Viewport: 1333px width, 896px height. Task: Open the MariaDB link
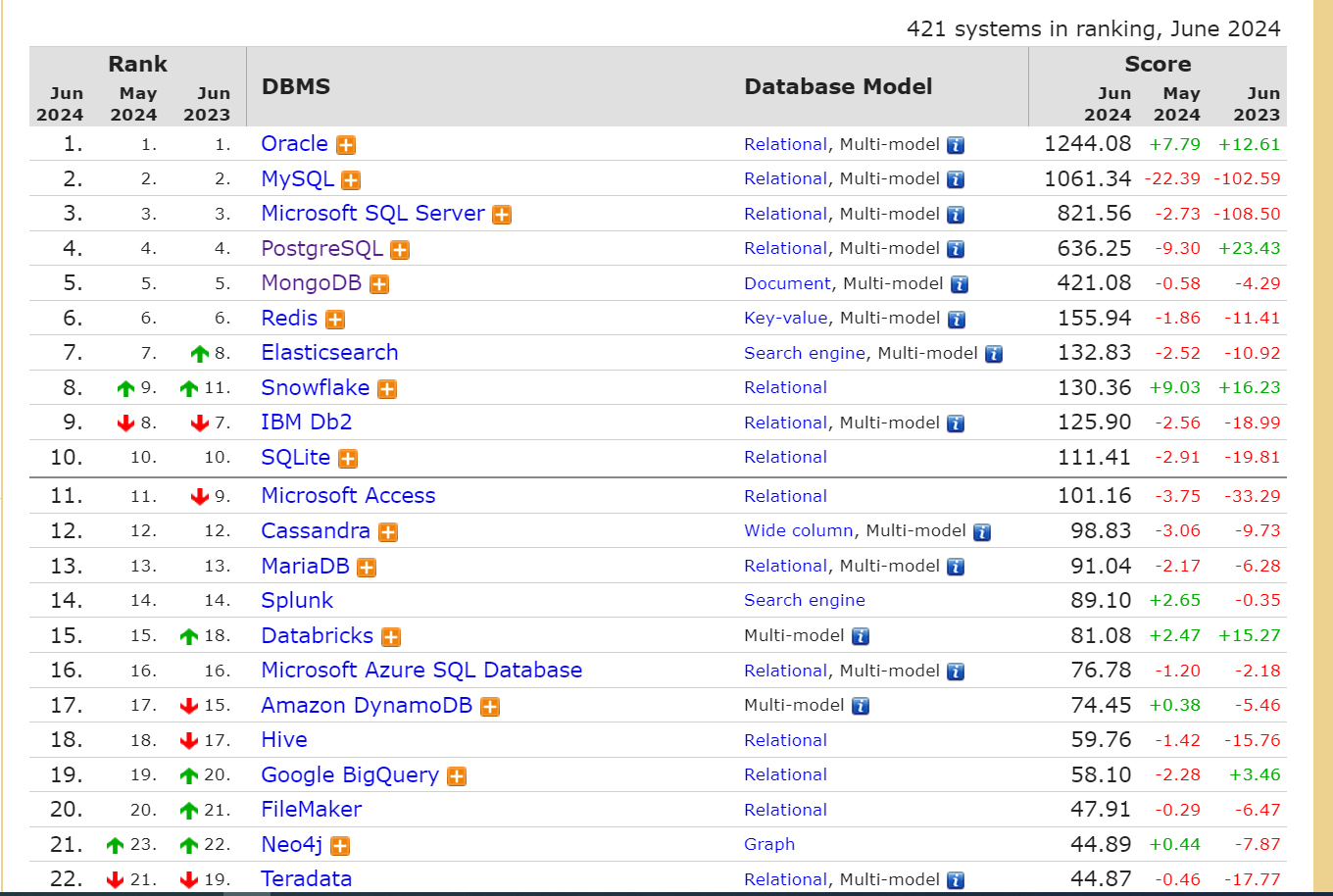[x=305, y=566]
